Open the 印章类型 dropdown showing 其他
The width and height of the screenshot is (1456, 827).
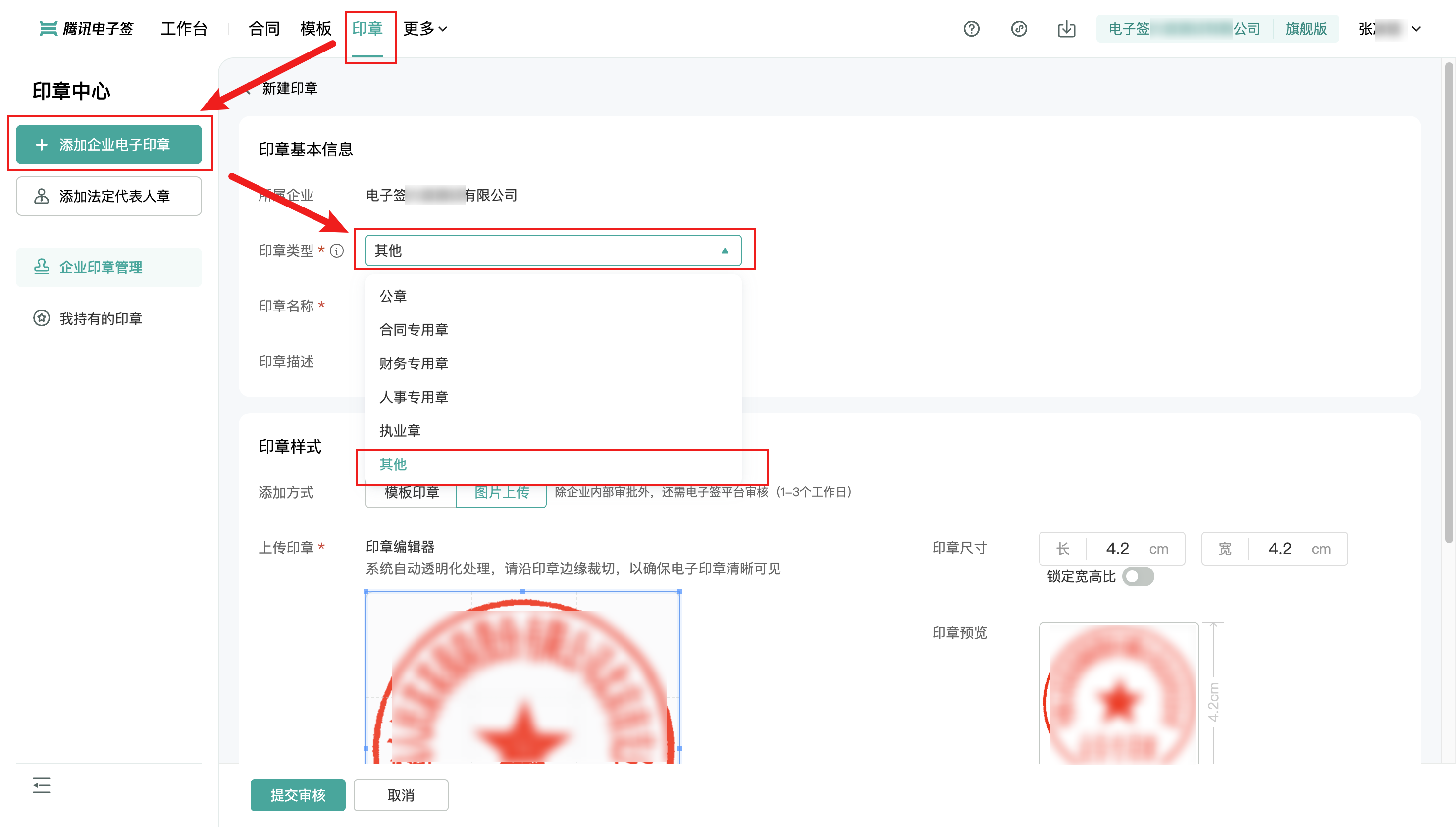[x=553, y=251]
